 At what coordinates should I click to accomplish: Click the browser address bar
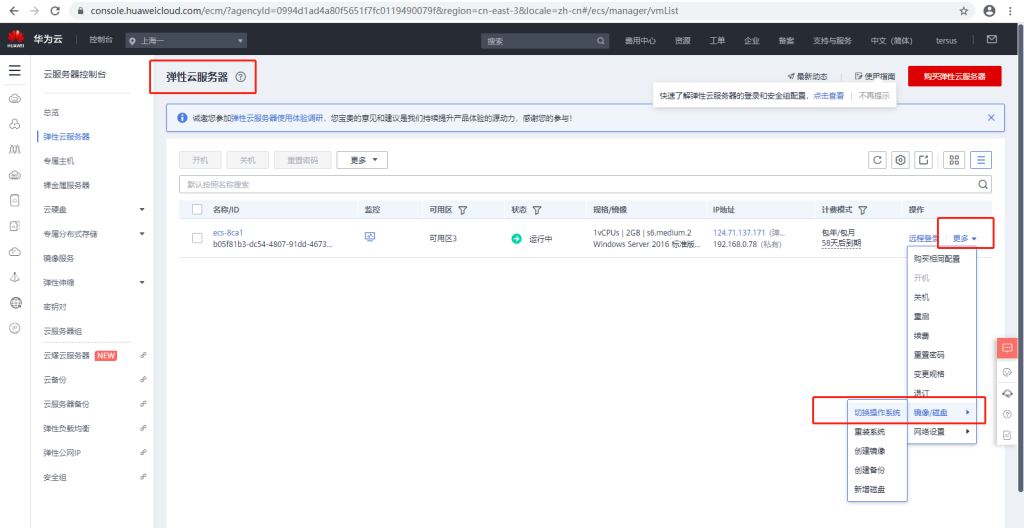522,11
